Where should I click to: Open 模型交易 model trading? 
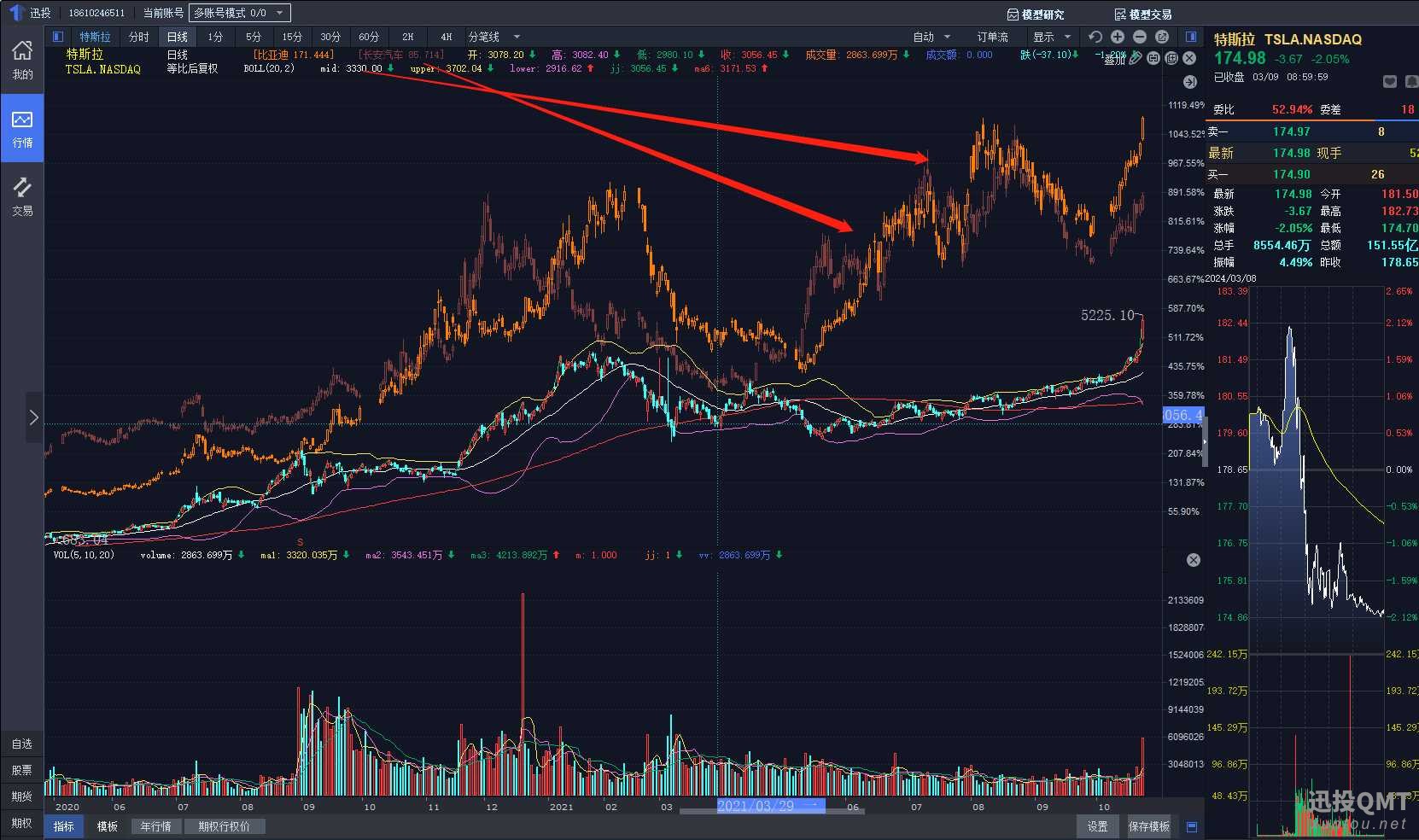click(1143, 14)
